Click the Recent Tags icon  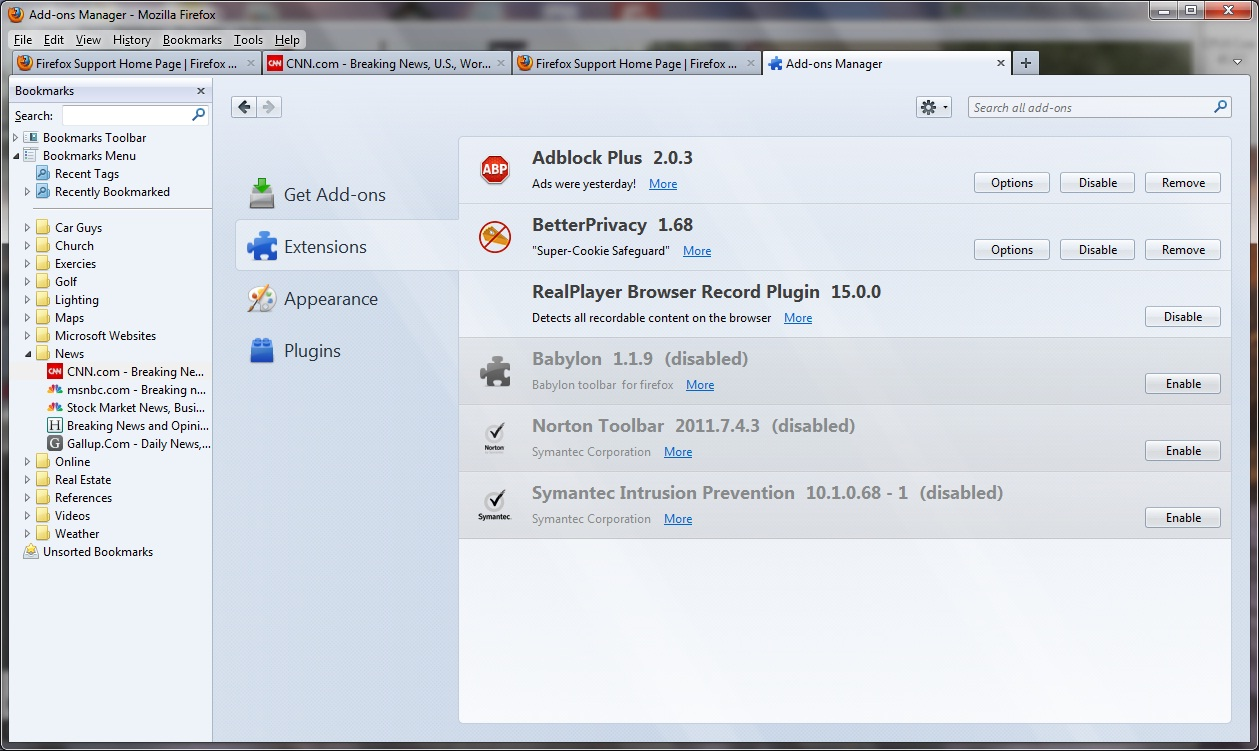point(43,174)
